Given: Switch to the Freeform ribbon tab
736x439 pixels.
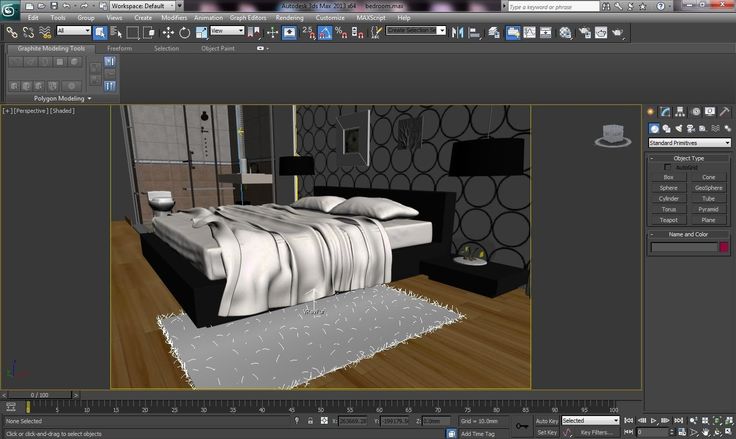Looking at the screenshot, I should [x=120, y=48].
